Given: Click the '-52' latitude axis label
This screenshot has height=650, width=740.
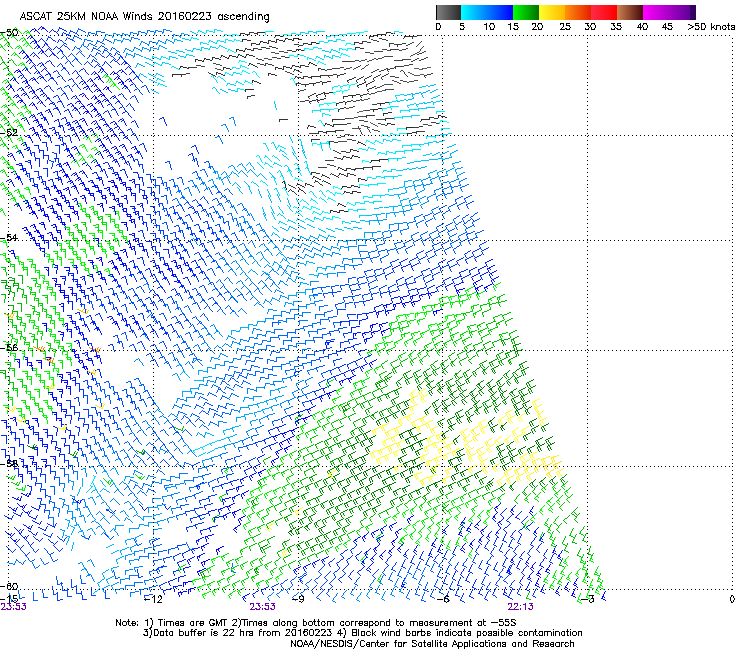Looking at the screenshot, I should click(9, 133).
